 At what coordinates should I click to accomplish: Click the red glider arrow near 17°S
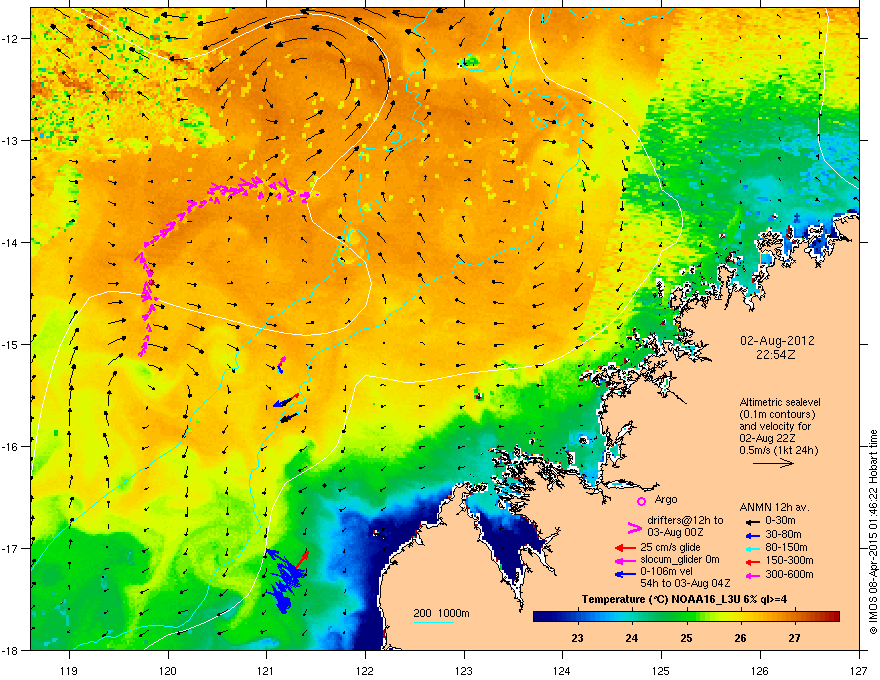pos(302,559)
